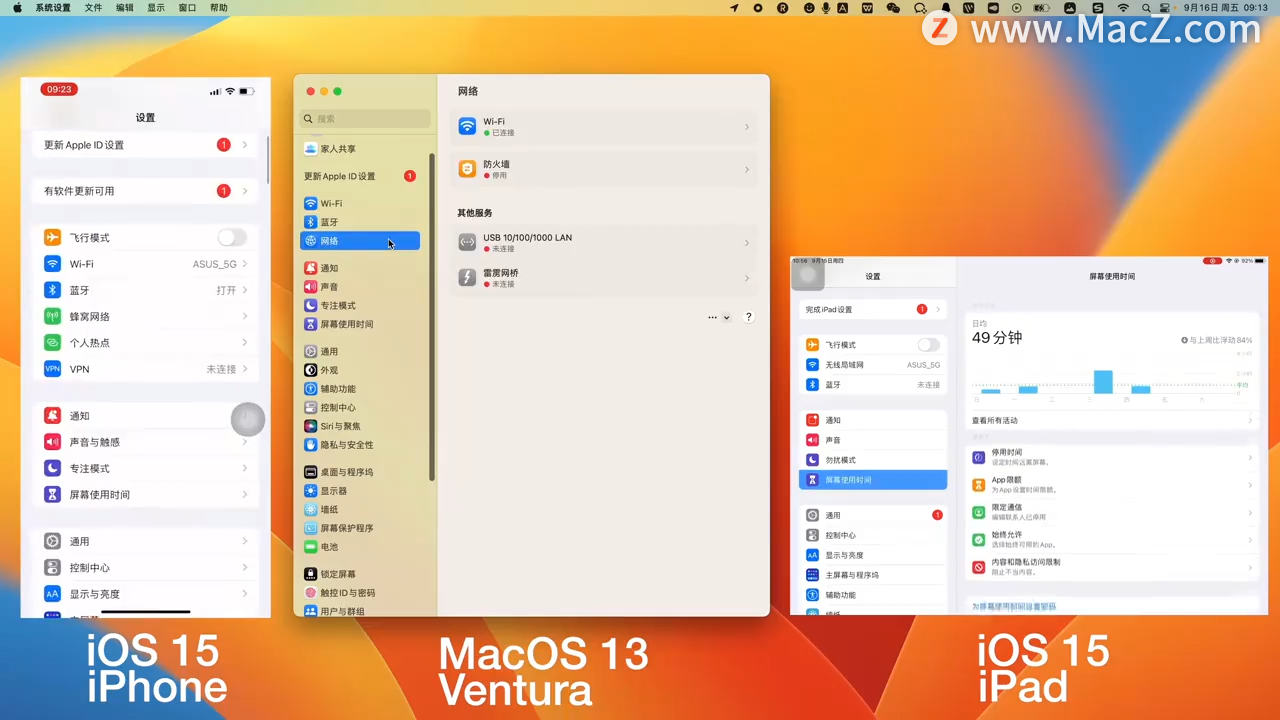Open the Apple menu

click(x=17, y=8)
